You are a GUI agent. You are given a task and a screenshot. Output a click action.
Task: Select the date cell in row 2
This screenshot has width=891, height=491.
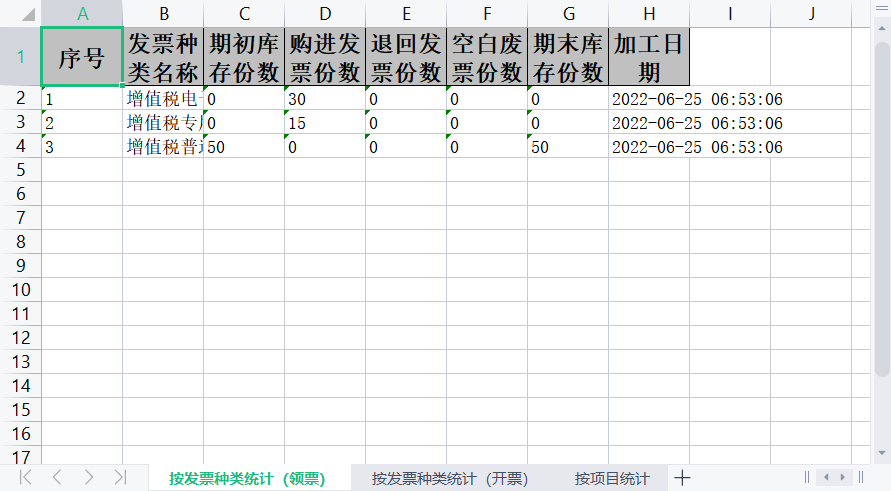pos(649,98)
